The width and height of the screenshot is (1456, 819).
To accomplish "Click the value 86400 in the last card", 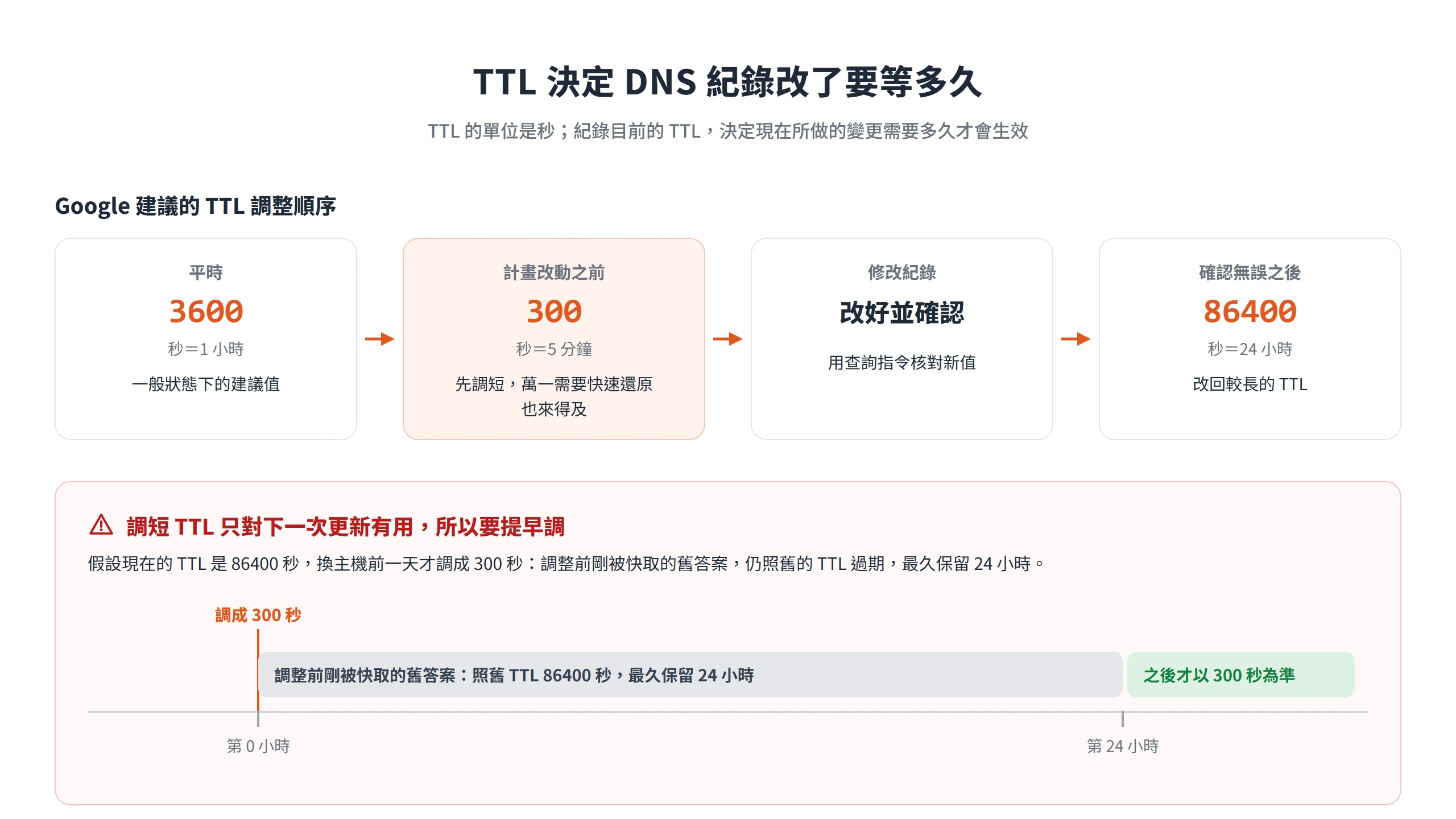I will point(1250,311).
